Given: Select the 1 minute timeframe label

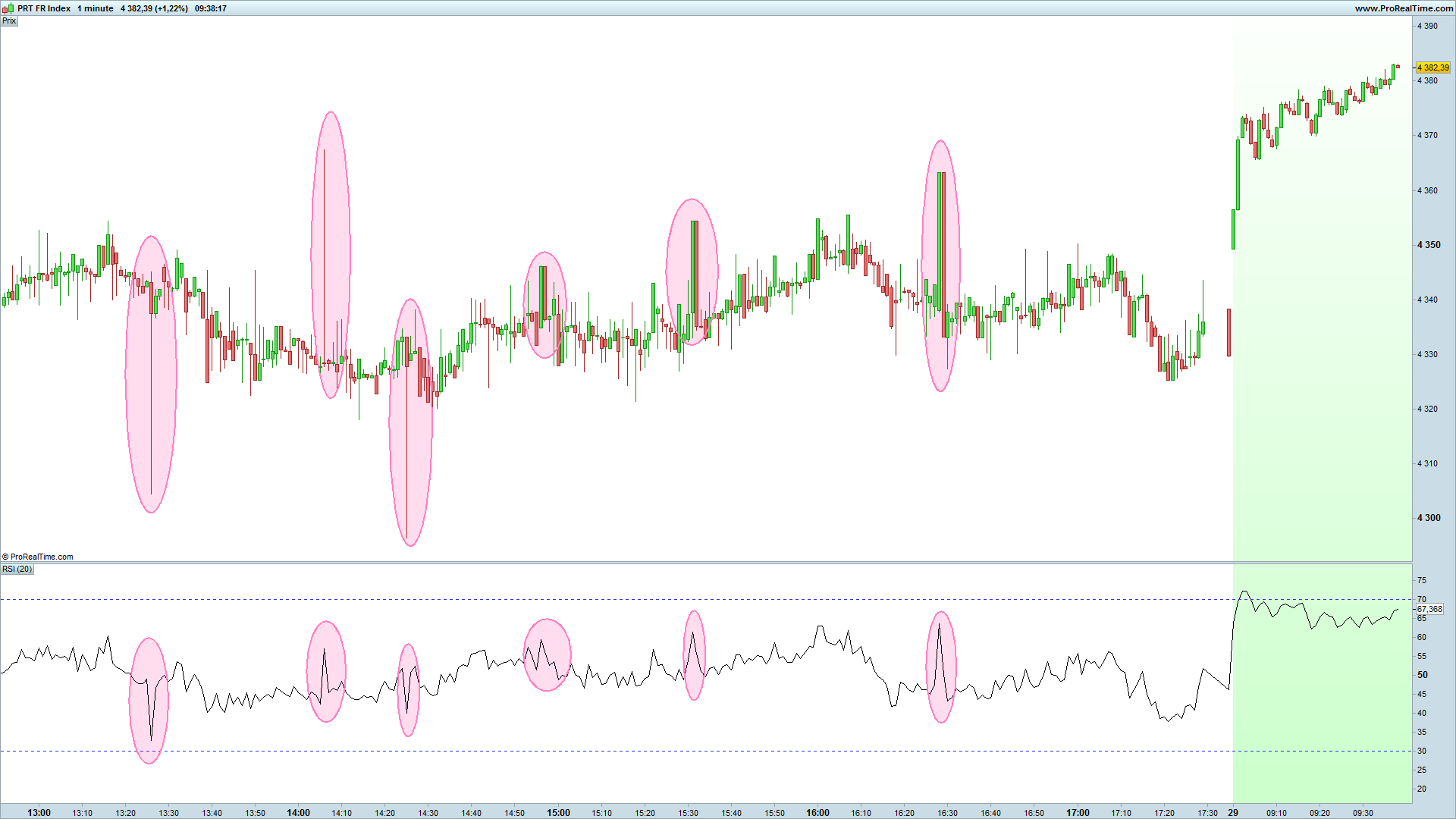Looking at the screenshot, I should point(95,8).
